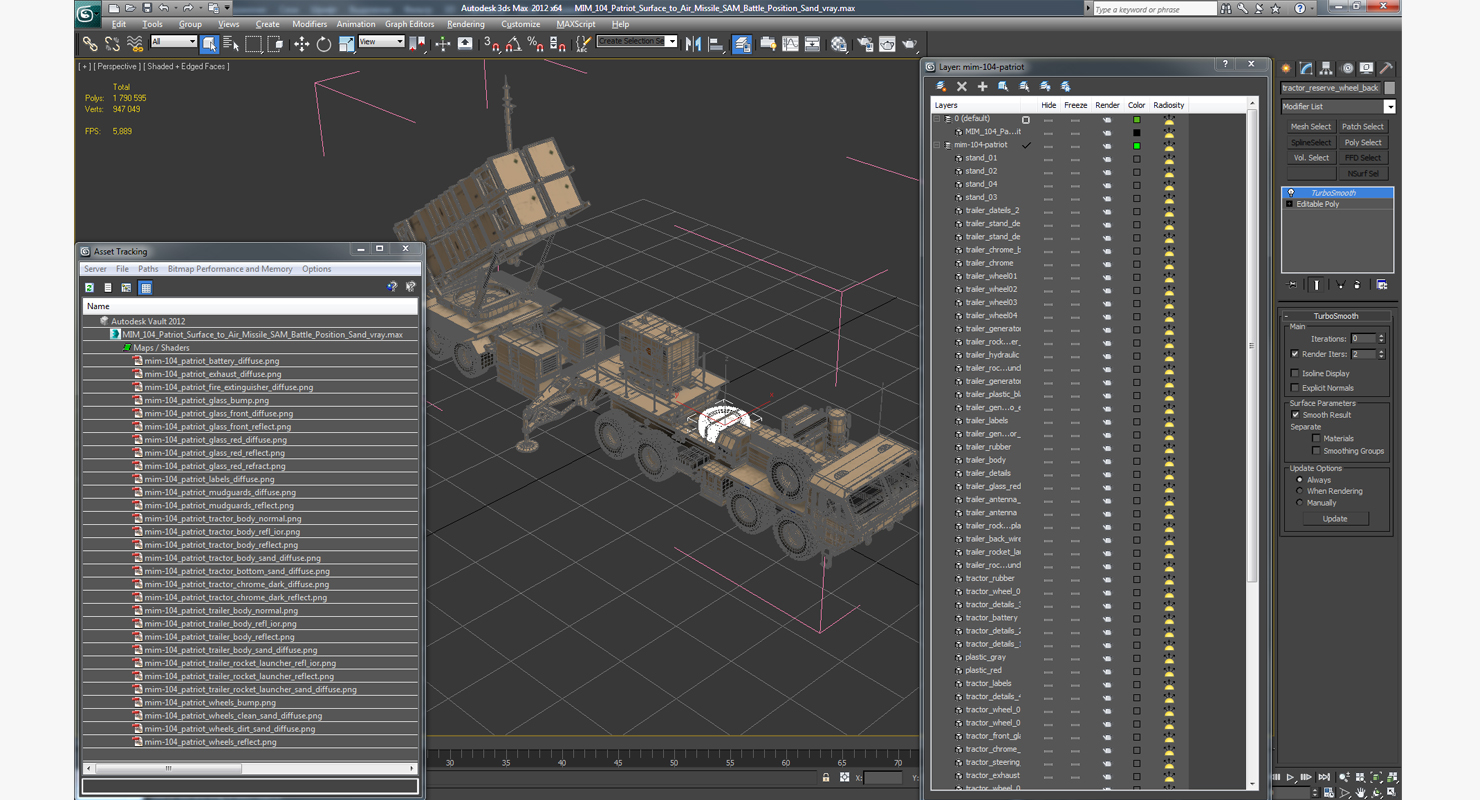1480x800 pixels.
Task: Toggle Angle Snap in main toolbar
Action: [513, 44]
